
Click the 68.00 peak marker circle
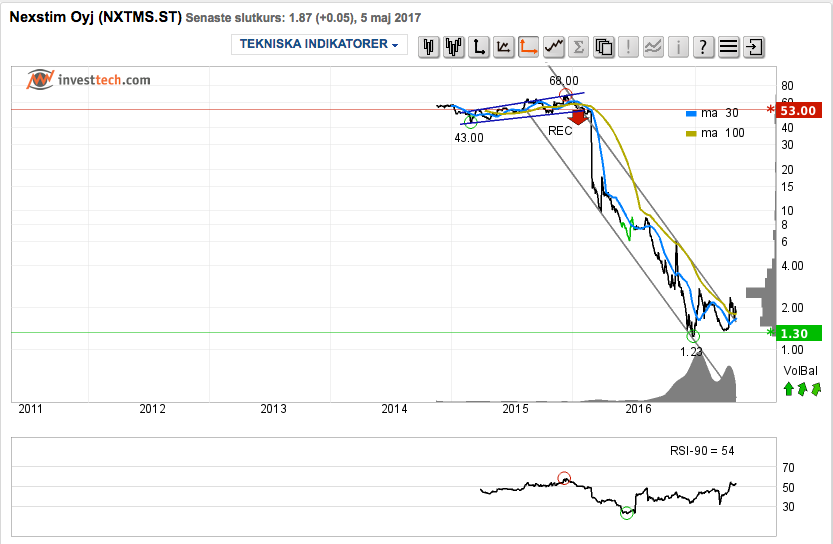tap(566, 95)
